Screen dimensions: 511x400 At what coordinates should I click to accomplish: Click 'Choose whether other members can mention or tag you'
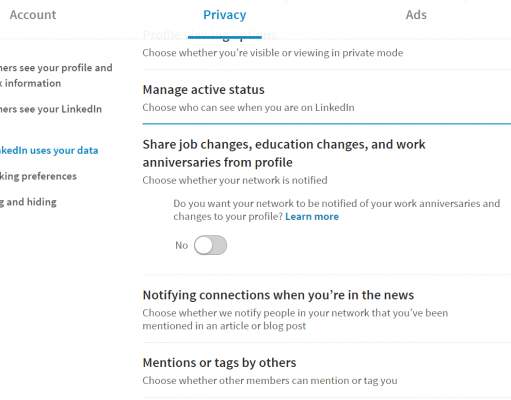270,381
